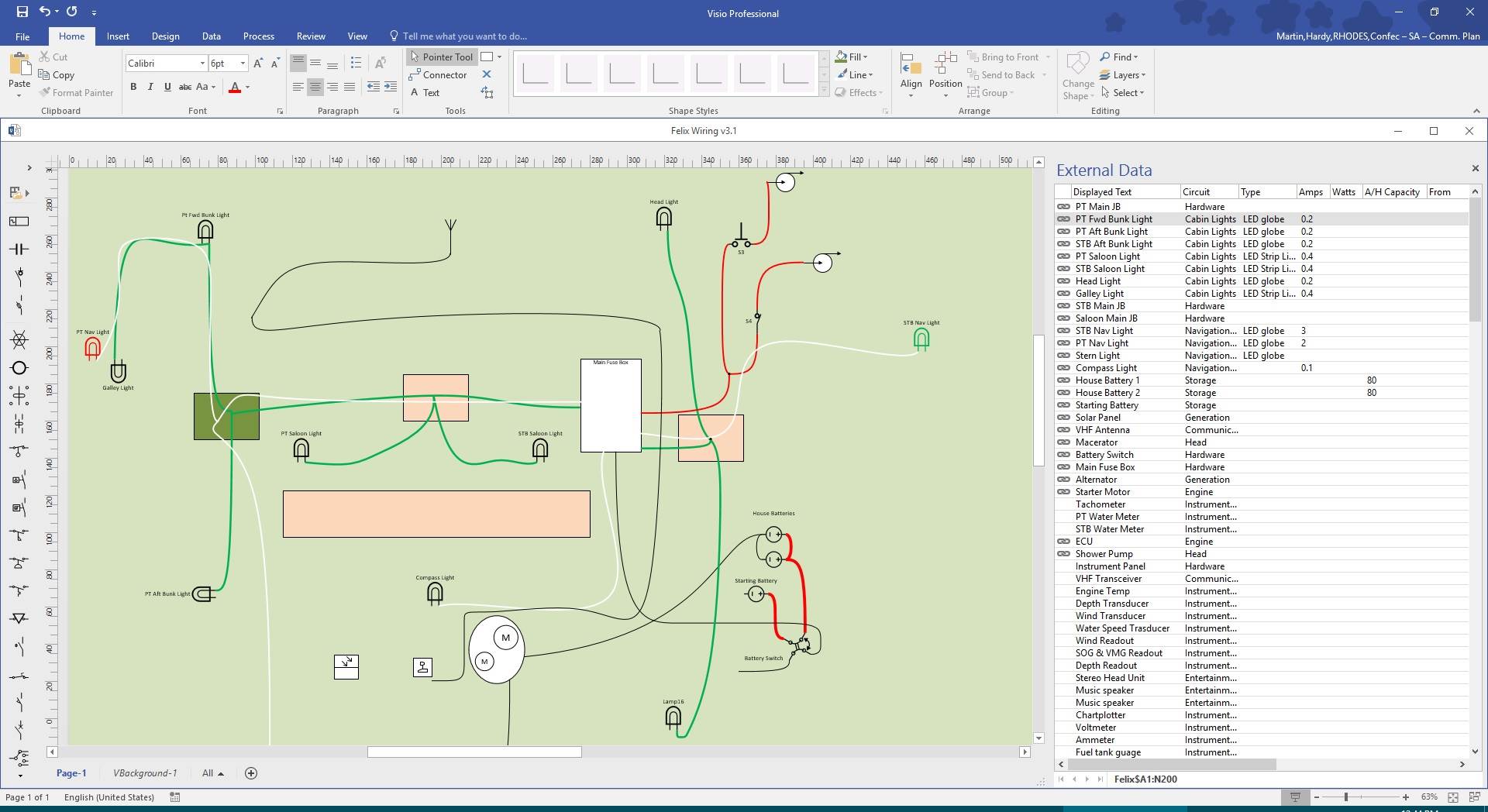
Task: Toggle Bold formatting
Action: click(133, 88)
